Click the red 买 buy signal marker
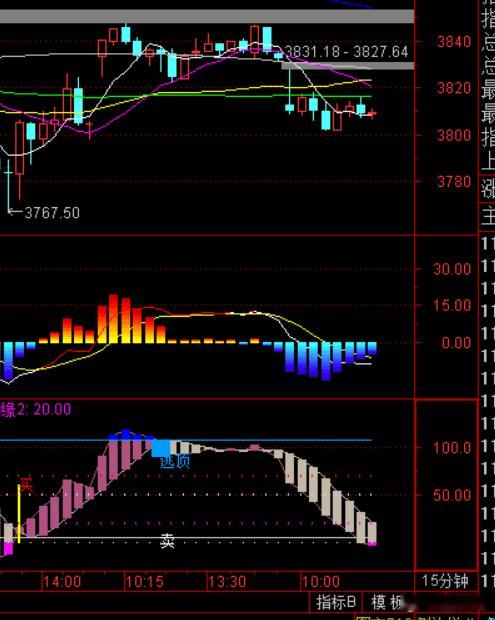The height and width of the screenshot is (620, 495). (26, 484)
